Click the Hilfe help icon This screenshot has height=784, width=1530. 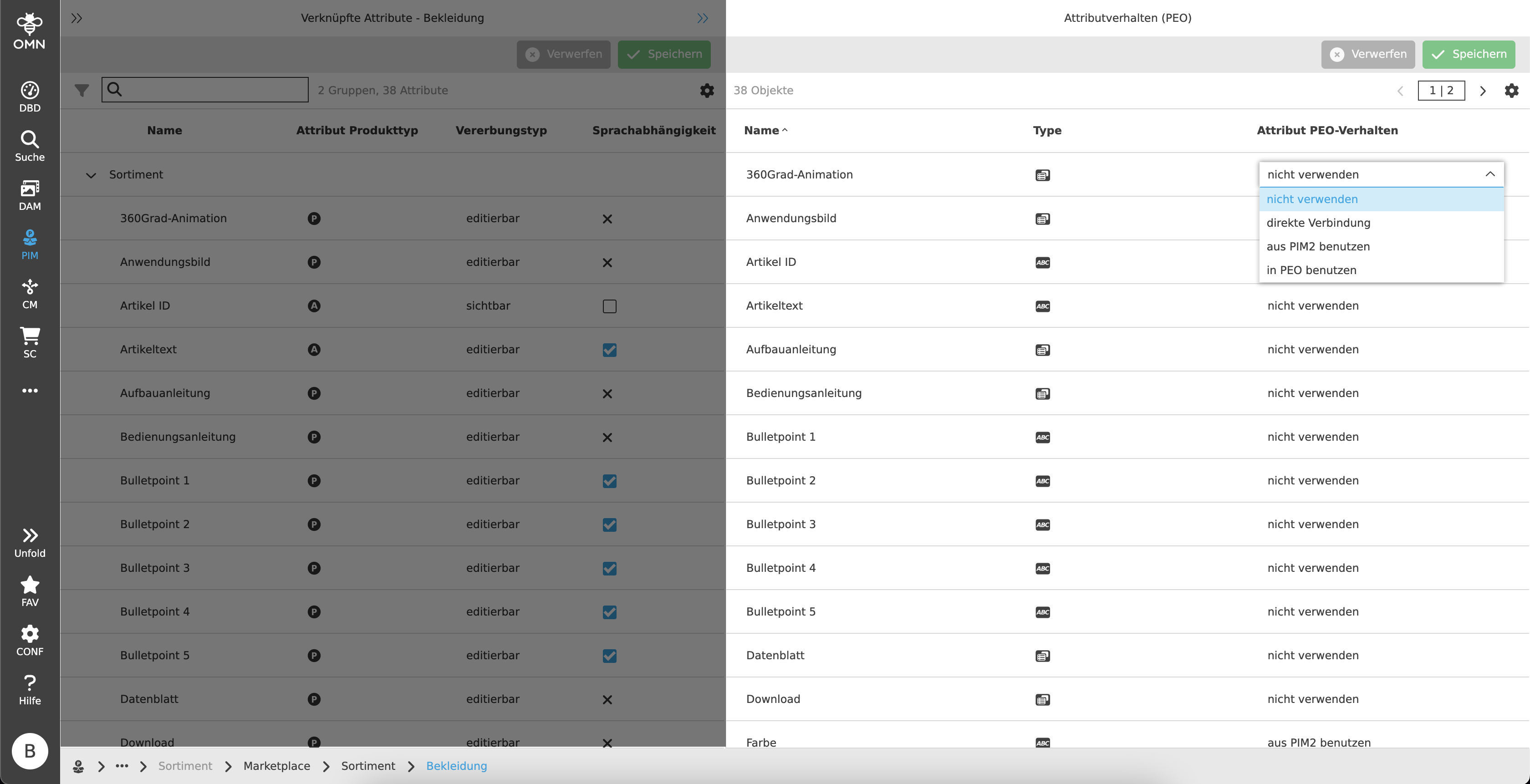(x=30, y=689)
